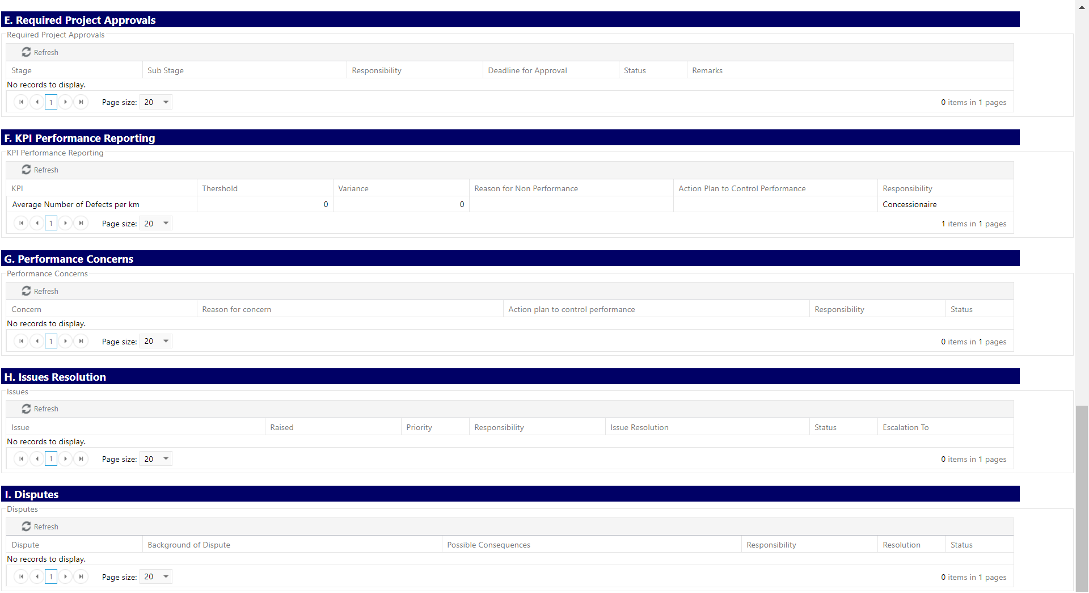Go to last page in Issues Resolution
This screenshot has height=593, width=1089.
click(x=81, y=458)
